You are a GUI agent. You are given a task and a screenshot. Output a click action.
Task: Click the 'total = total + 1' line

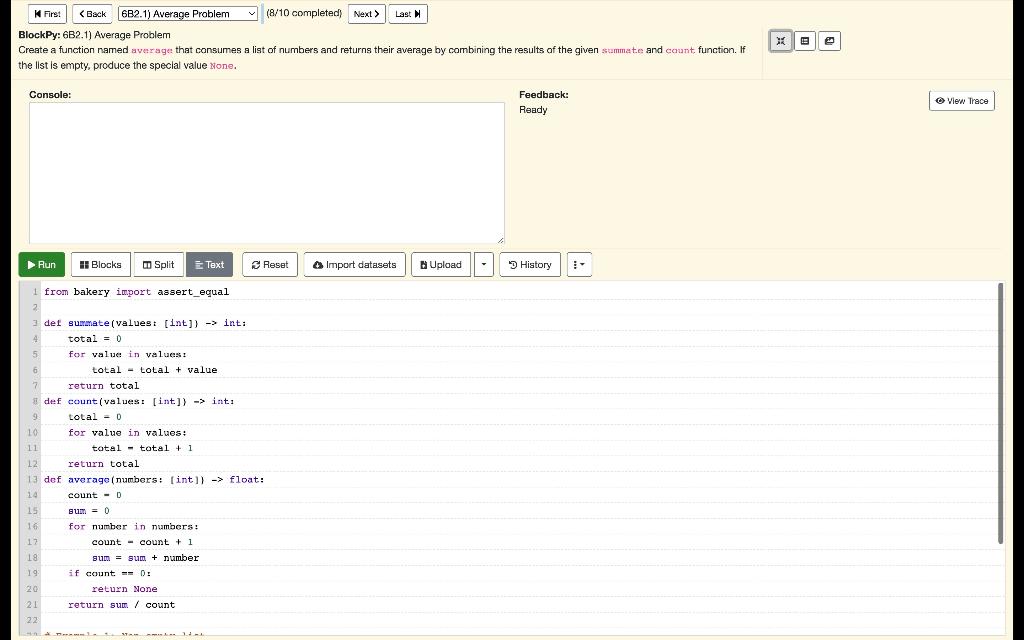point(142,449)
